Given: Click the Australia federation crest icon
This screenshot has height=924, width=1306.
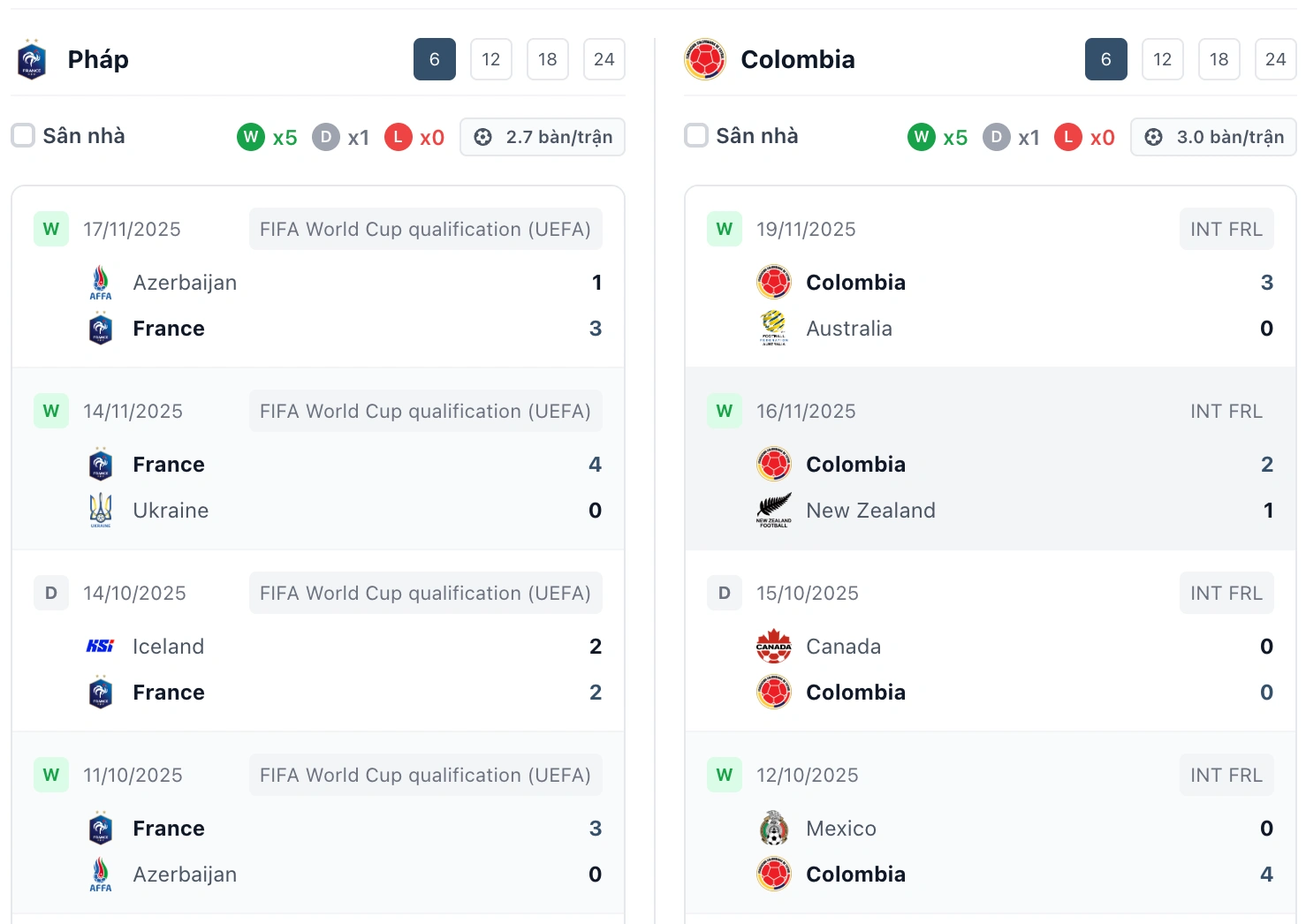Looking at the screenshot, I should click(774, 328).
